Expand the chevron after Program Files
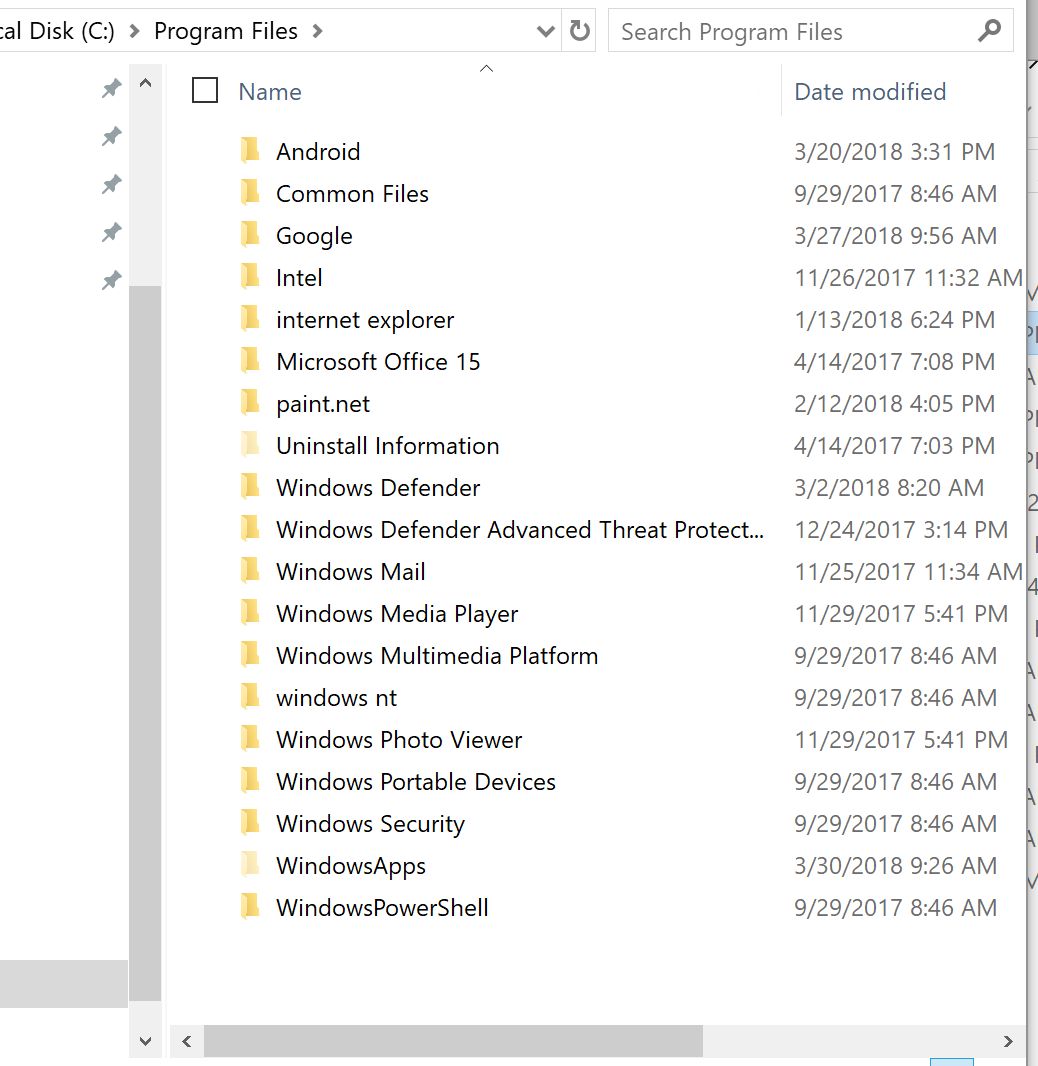Image resolution: width=1038 pixels, height=1066 pixels. coord(317,31)
